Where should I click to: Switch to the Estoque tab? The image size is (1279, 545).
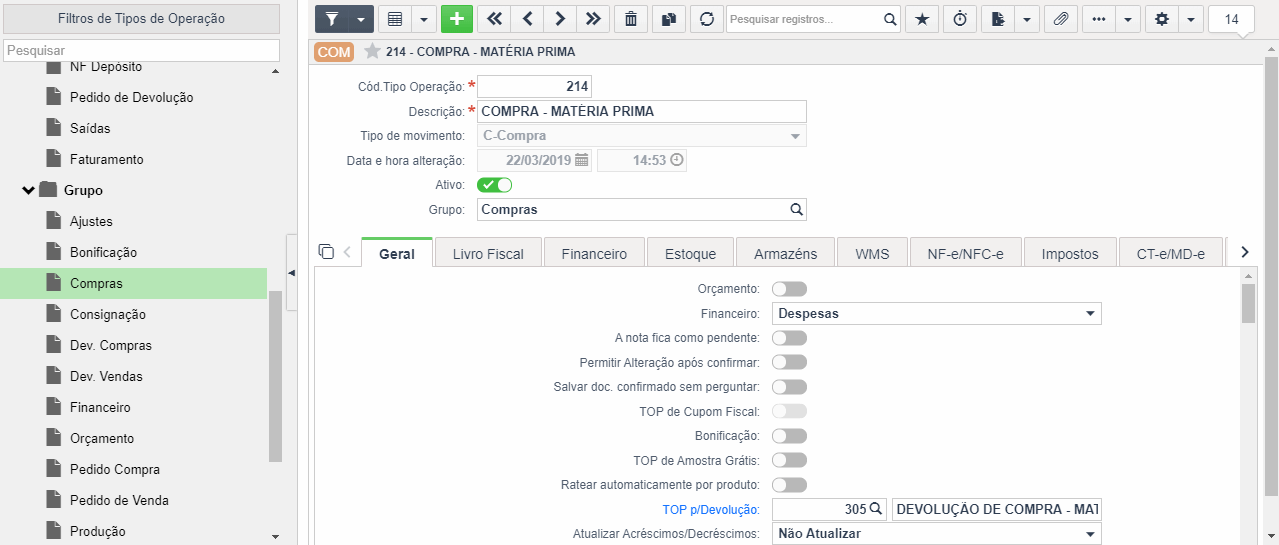[x=690, y=254]
